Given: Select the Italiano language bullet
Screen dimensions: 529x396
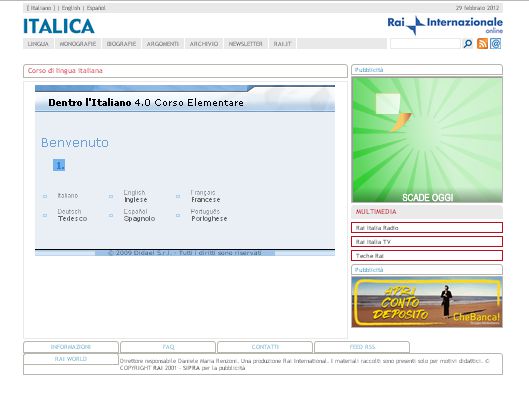Looking at the screenshot, I should (x=45, y=196).
